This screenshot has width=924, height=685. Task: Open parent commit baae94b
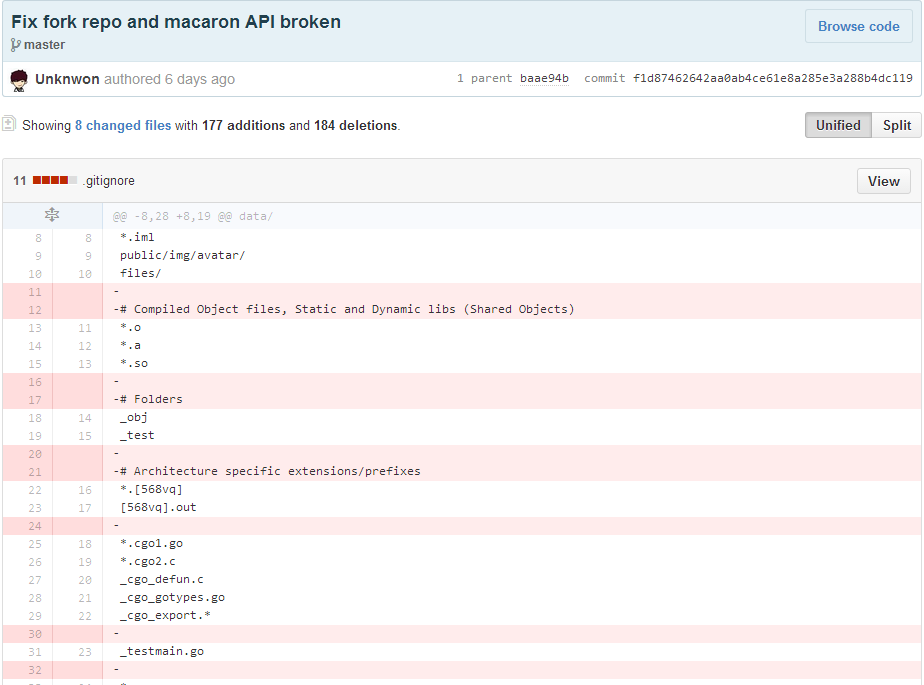coord(544,79)
